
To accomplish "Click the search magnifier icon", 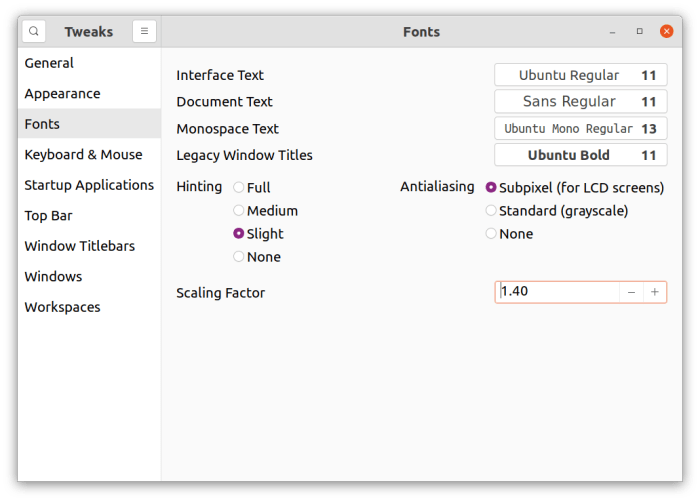I will point(34,31).
